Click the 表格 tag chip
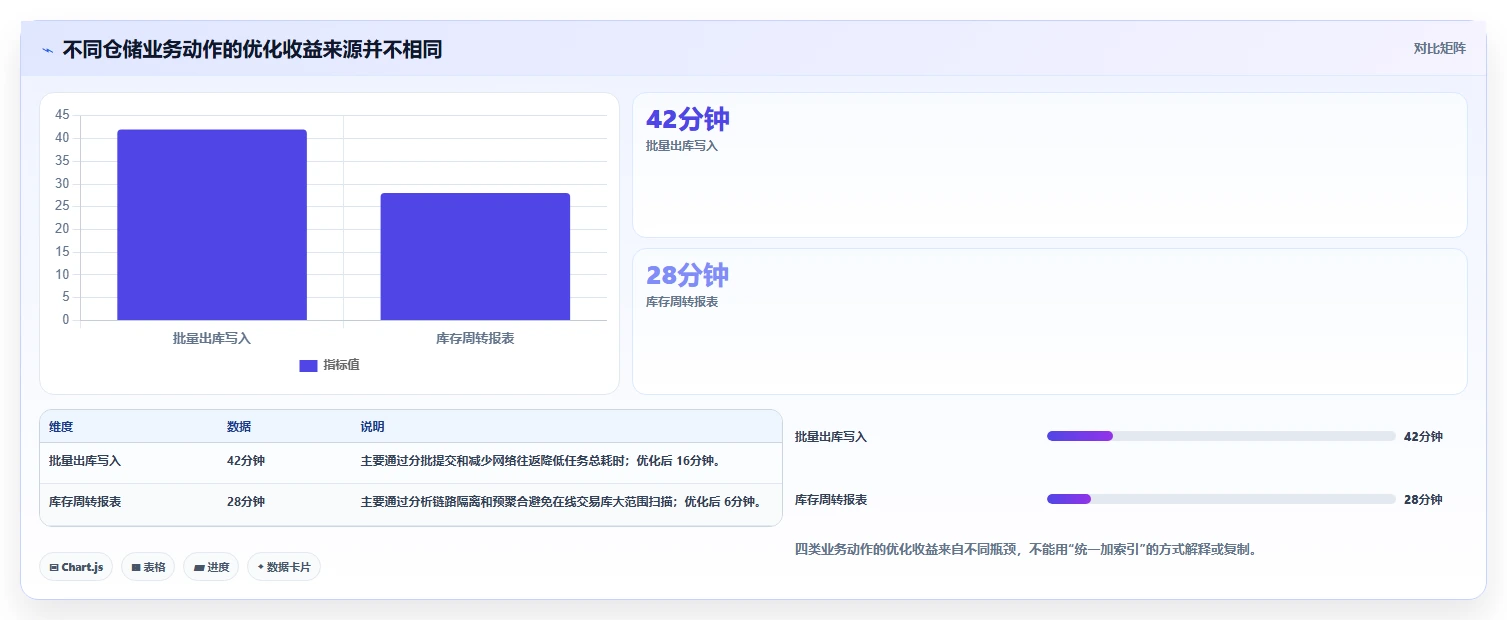Image resolution: width=1507 pixels, height=620 pixels. 148,567
